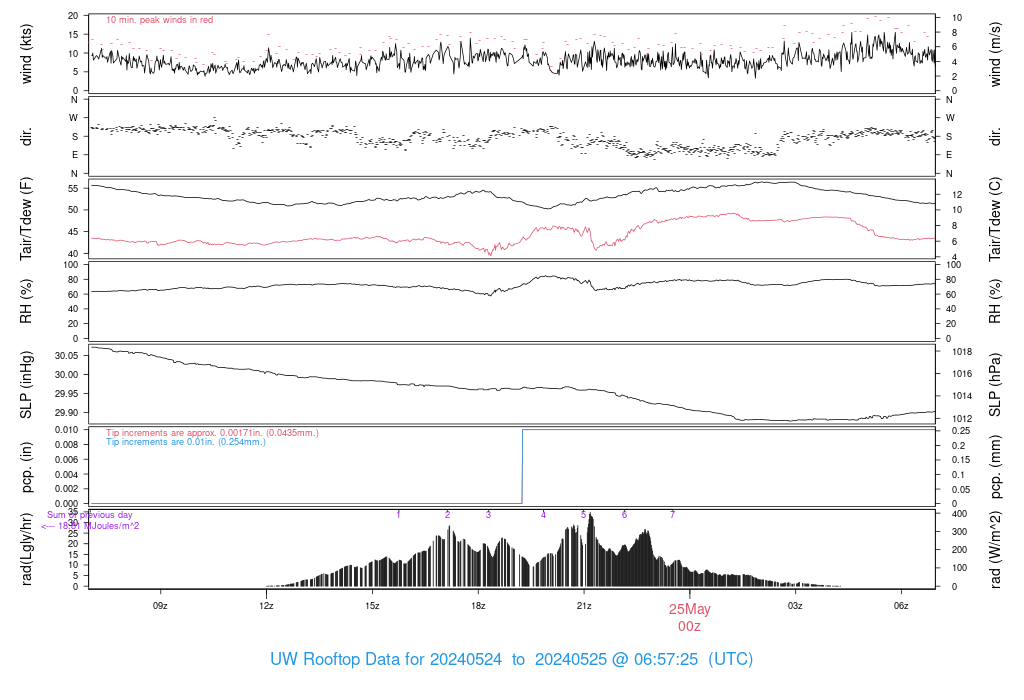This screenshot has width=1024, height=700.
Task: Select the 'Tair/Tdew (C)' axis label
Action: 995,219
